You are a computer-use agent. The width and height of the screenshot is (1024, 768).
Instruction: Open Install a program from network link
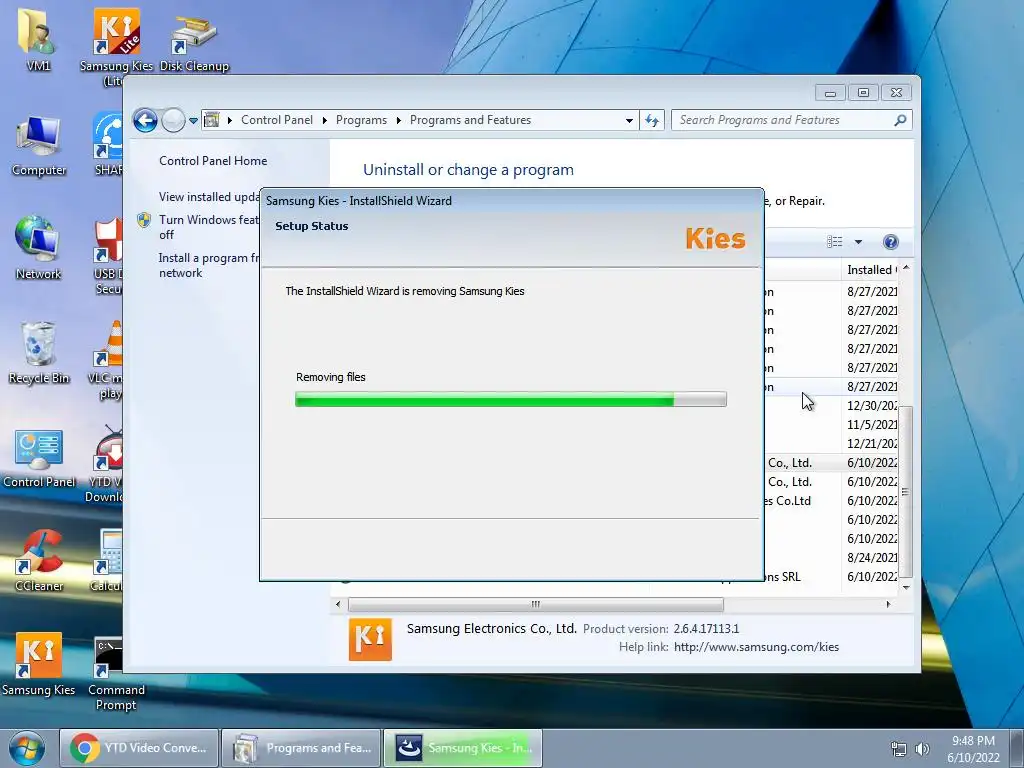209,265
